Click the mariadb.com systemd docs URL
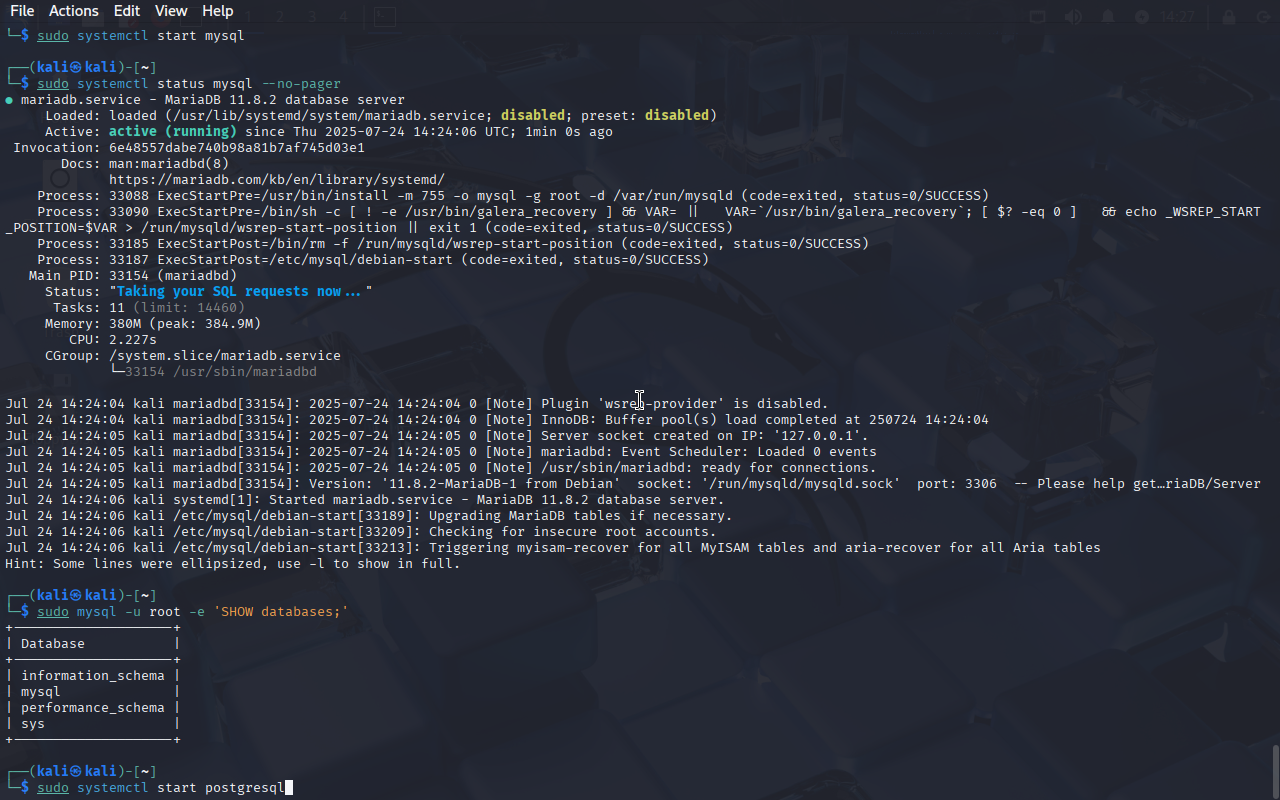 coord(277,180)
